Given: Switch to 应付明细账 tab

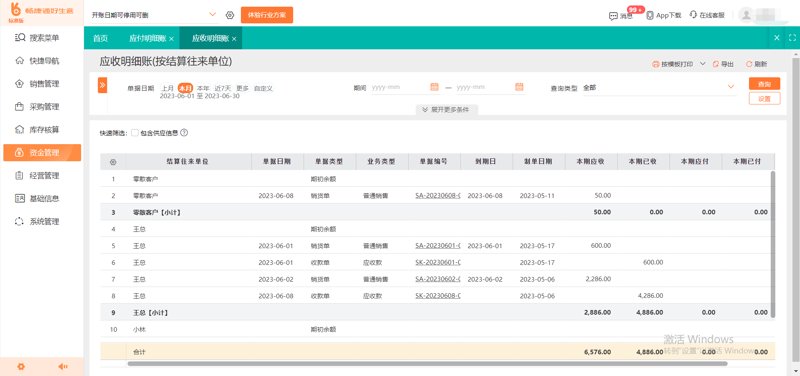Looking at the screenshot, I should 147,38.
